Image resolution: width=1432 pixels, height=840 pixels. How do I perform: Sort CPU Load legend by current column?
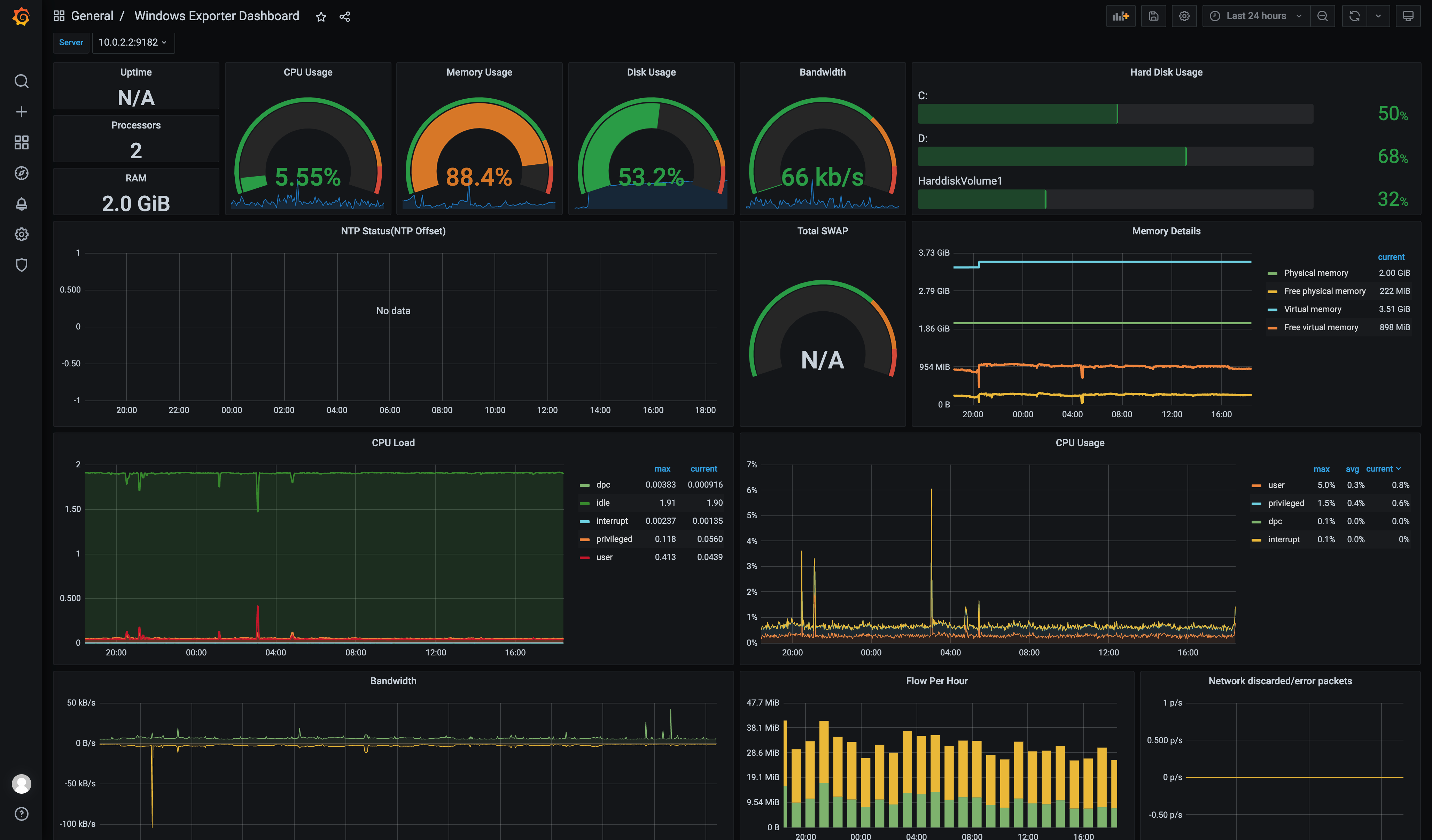703,469
